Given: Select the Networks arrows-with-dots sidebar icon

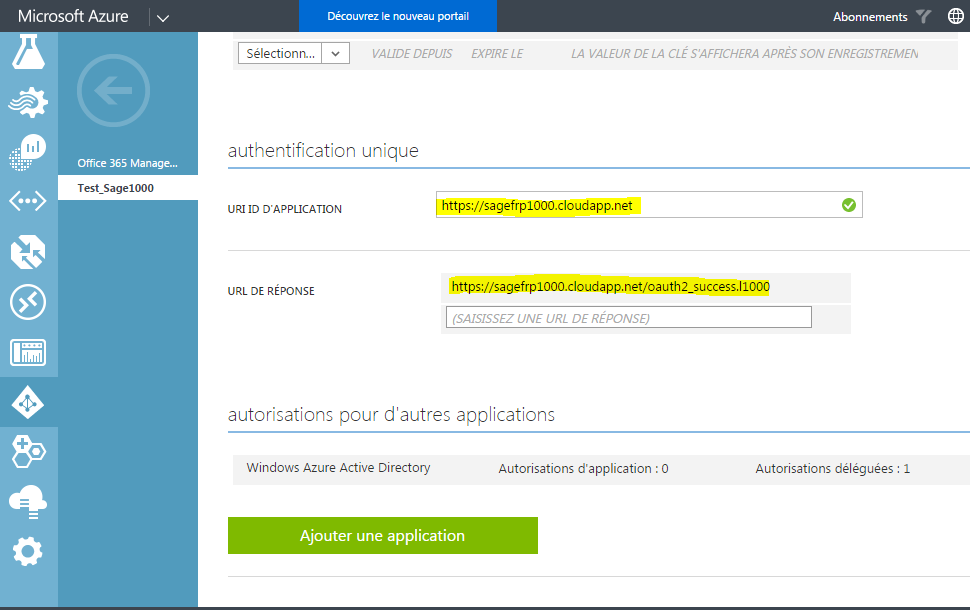Looking at the screenshot, I should click(x=28, y=201).
